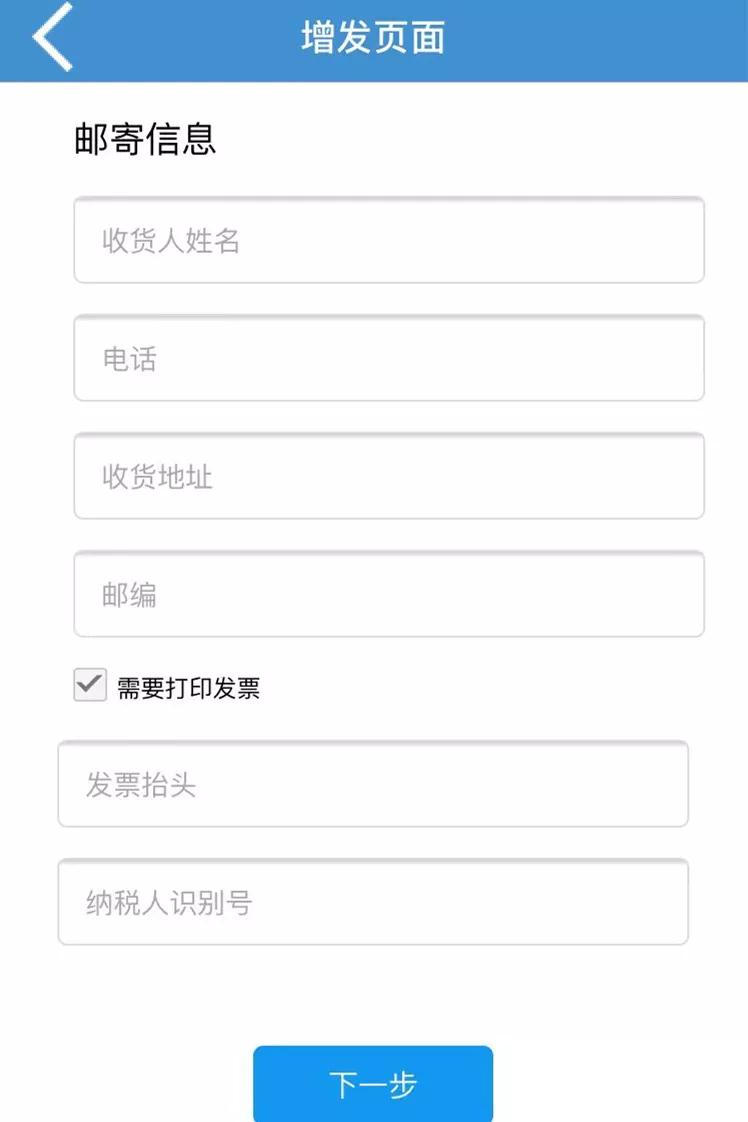Tap the 收货人姓名 placeholder text
Image resolution: width=748 pixels, height=1122 pixels.
tap(170, 241)
